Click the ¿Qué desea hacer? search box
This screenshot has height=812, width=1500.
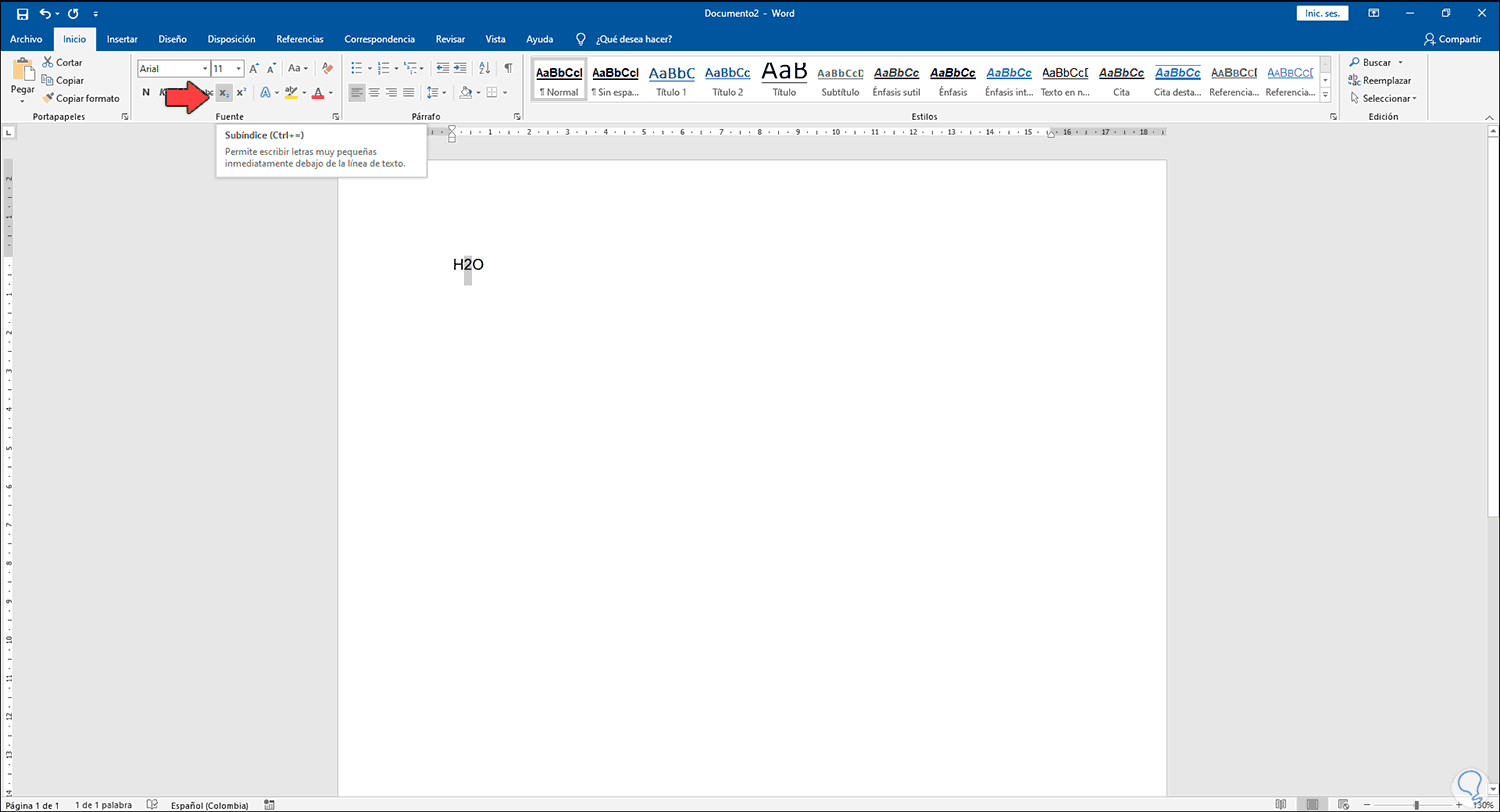click(x=633, y=39)
